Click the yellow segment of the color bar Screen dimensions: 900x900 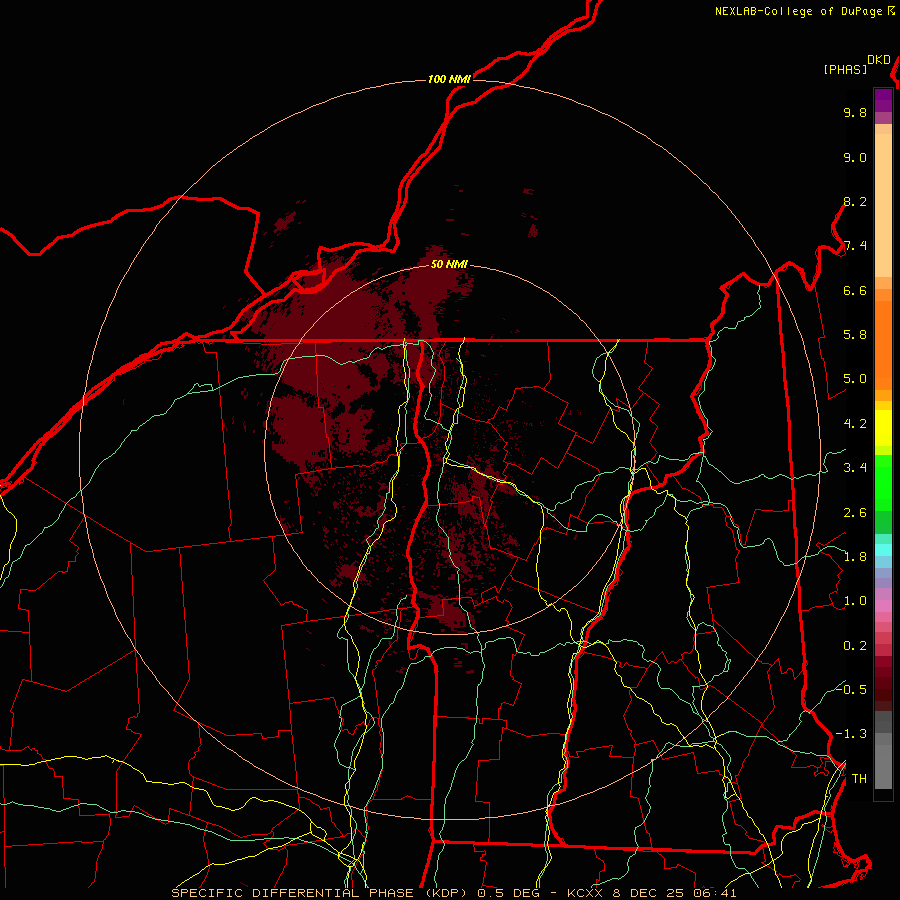coord(883,428)
